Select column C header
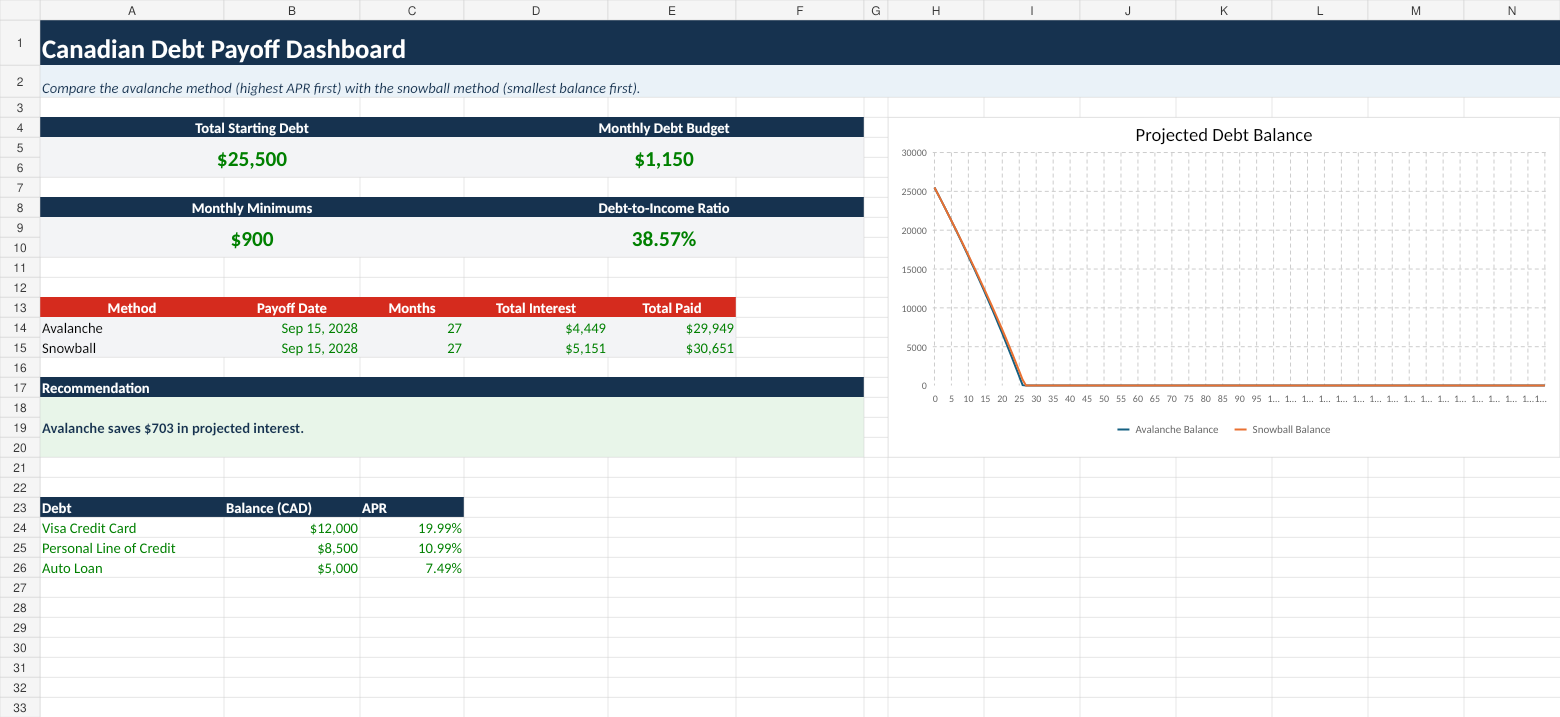This screenshot has width=1560, height=717. point(412,10)
